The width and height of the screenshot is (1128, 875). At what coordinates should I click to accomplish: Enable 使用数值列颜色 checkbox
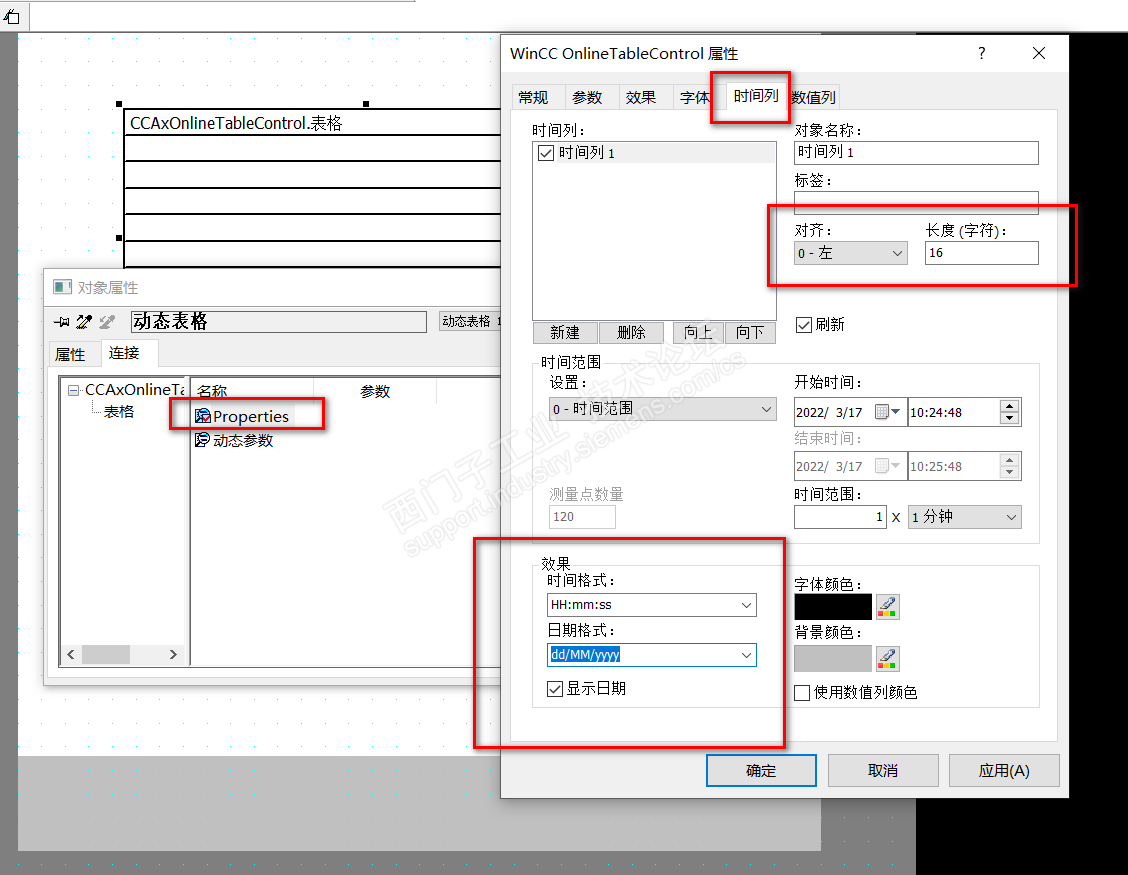pyautogui.click(x=802, y=692)
